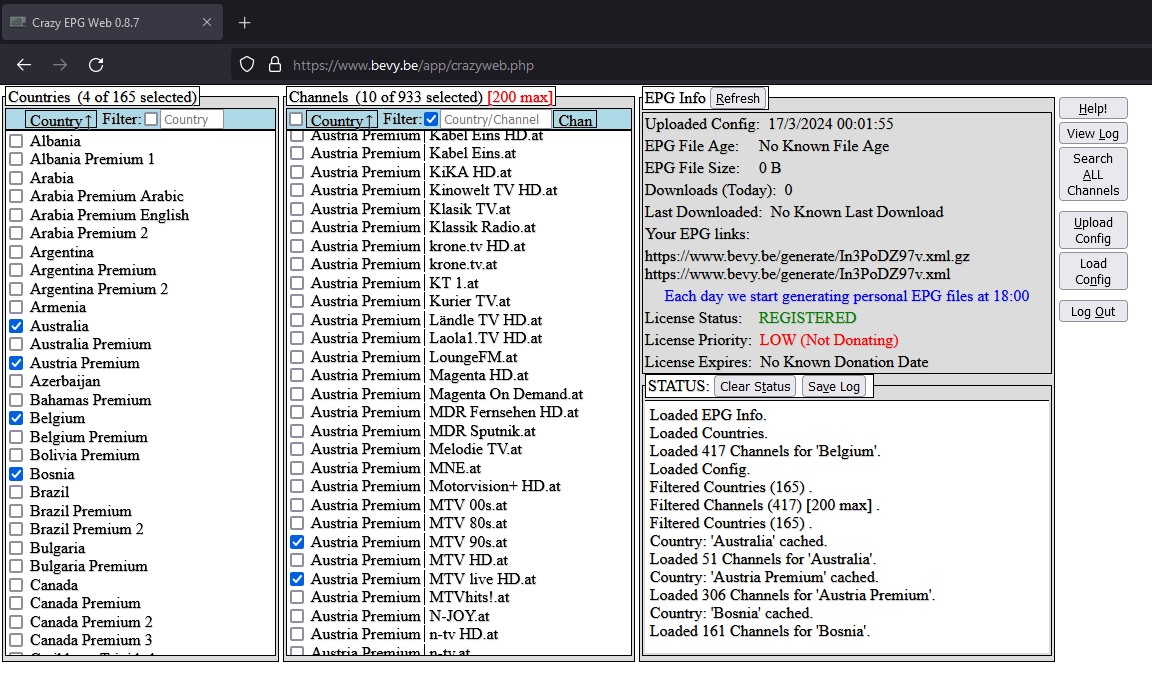Image resolution: width=1152 pixels, height=680 pixels.
Task: Toggle the Countries filter checkbox
Action: click(151, 119)
